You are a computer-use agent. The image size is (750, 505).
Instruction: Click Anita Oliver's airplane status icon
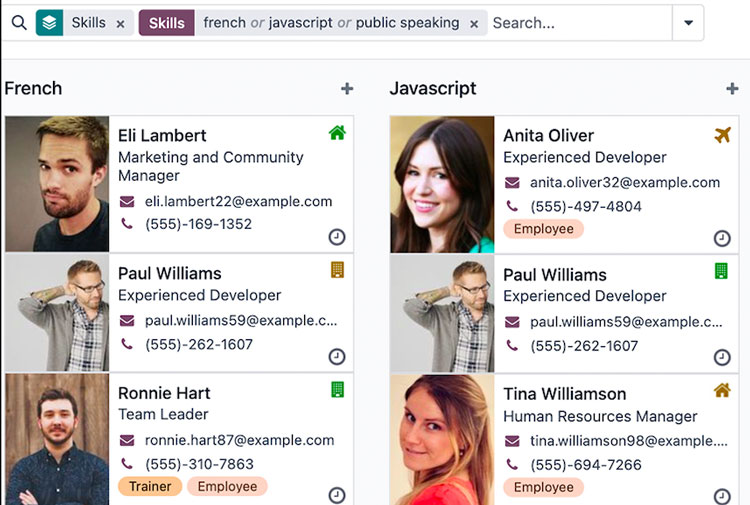723,135
